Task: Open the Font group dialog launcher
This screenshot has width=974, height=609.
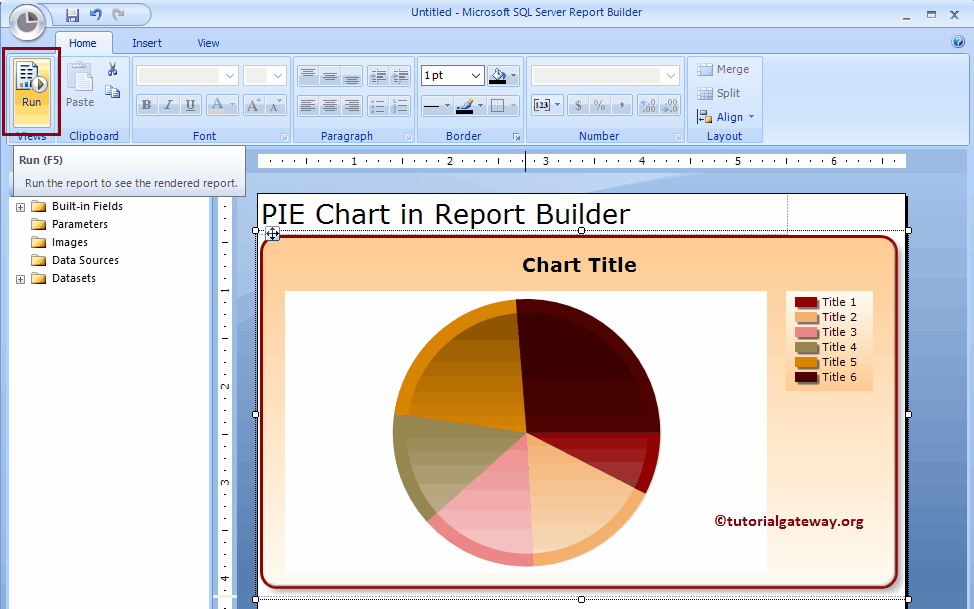Action: [284, 137]
